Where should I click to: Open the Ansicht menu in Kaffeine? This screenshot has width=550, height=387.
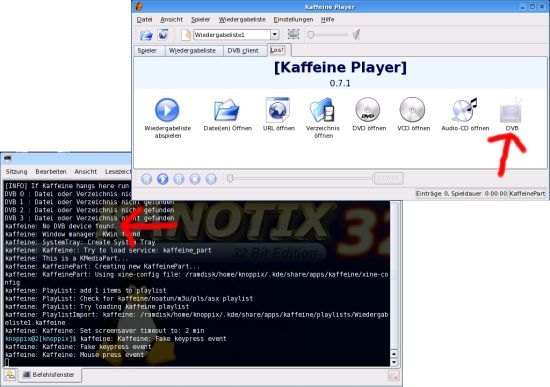(171, 20)
